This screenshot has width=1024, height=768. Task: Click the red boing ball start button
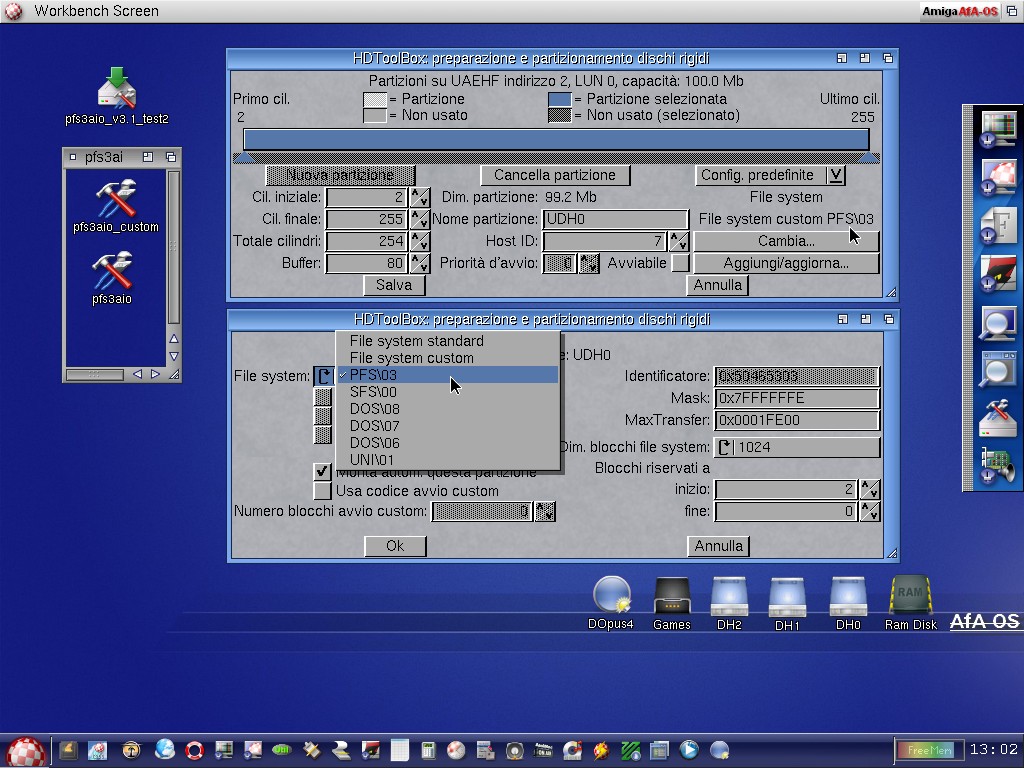[x=26, y=750]
